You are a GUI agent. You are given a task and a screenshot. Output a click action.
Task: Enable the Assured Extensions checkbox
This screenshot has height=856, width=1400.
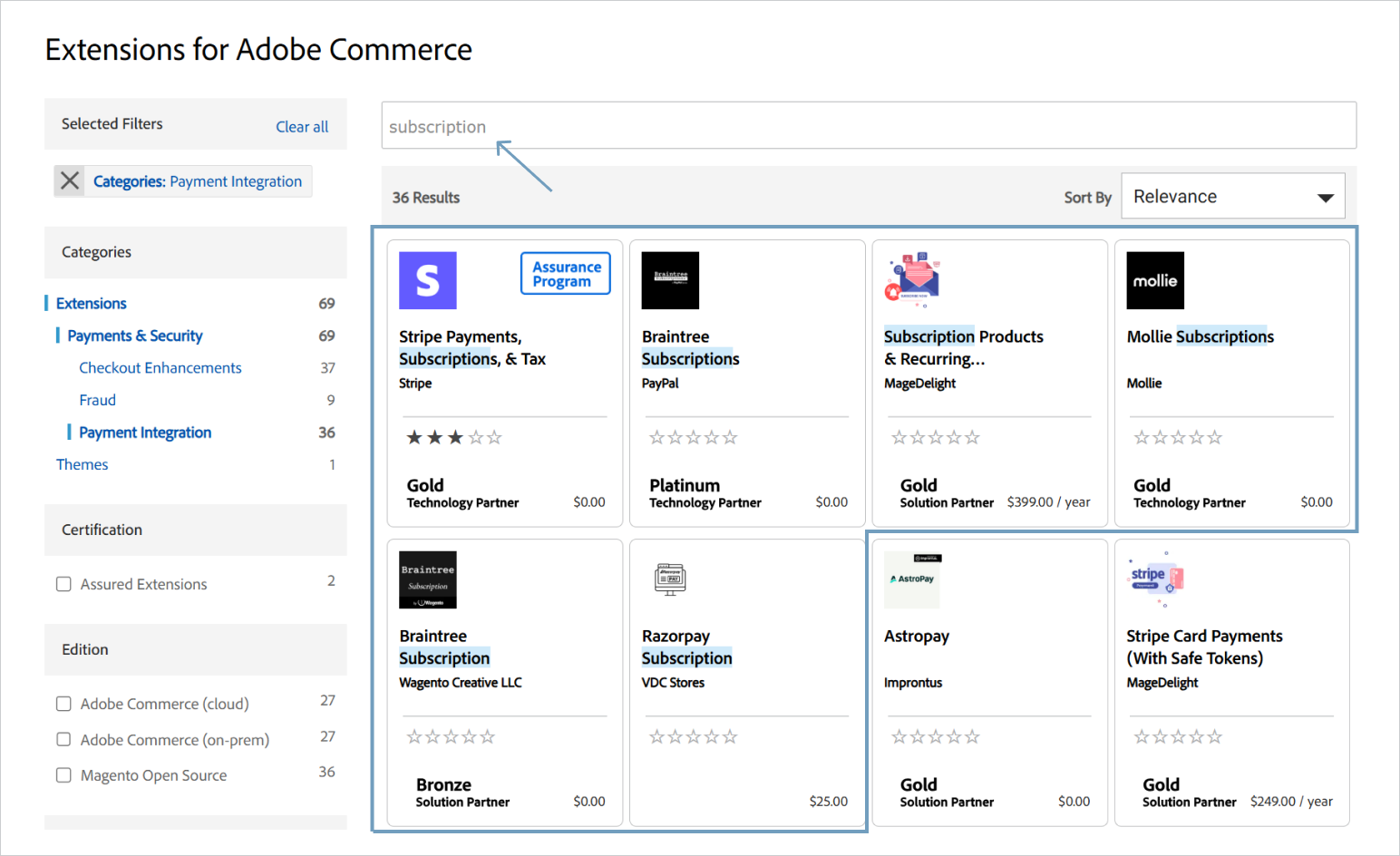[x=64, y=585]
